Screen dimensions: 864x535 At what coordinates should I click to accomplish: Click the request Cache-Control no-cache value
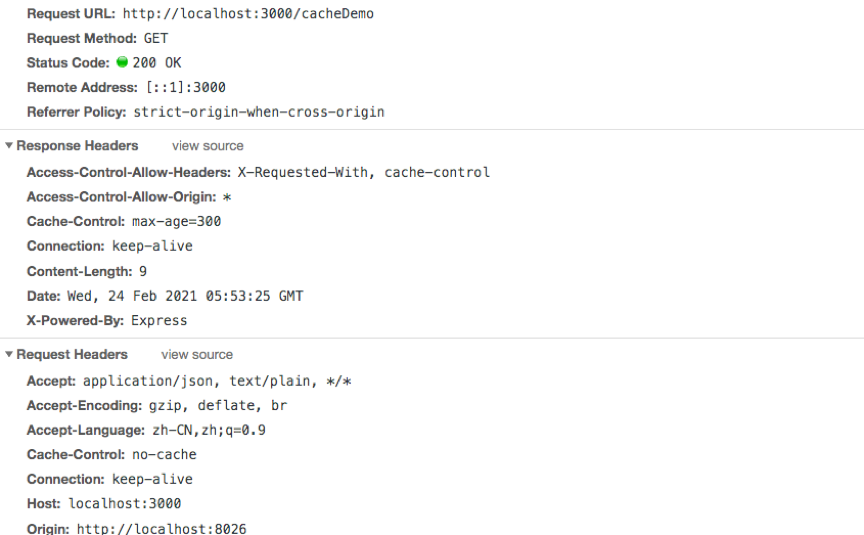pyautogui.click(x=164, y=455)
